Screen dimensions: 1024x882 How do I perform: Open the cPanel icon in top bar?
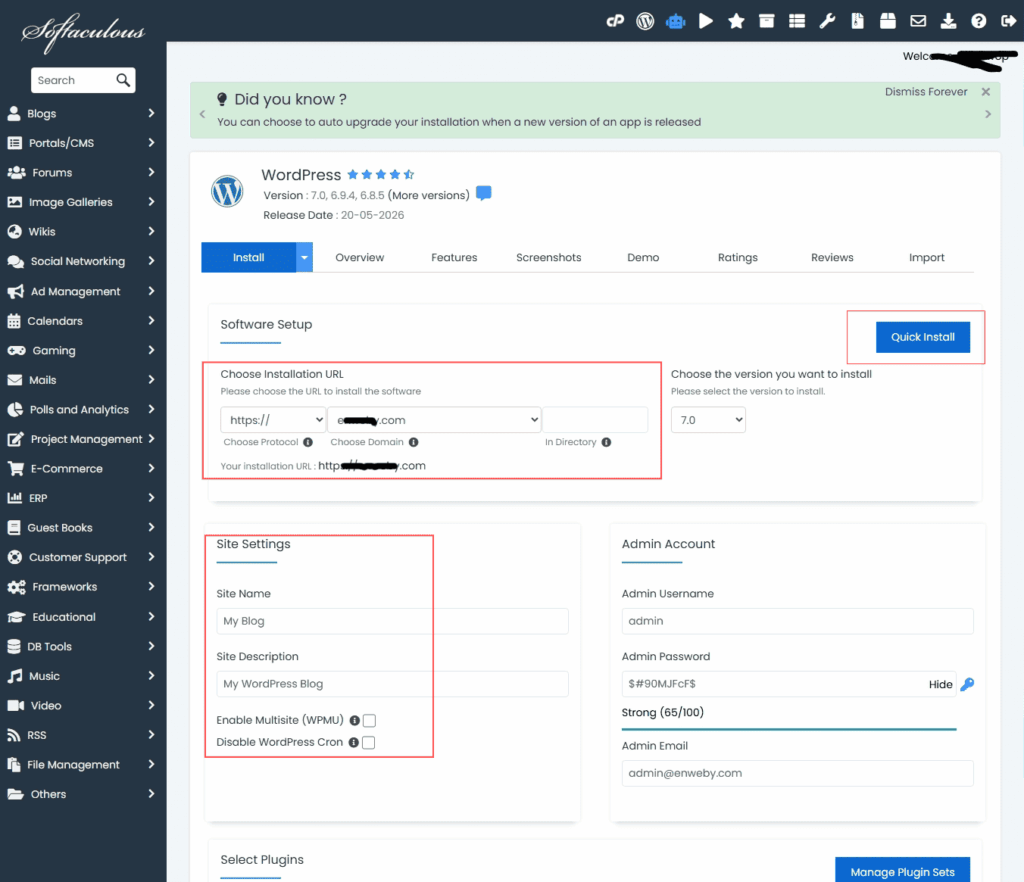click(615, 22)
